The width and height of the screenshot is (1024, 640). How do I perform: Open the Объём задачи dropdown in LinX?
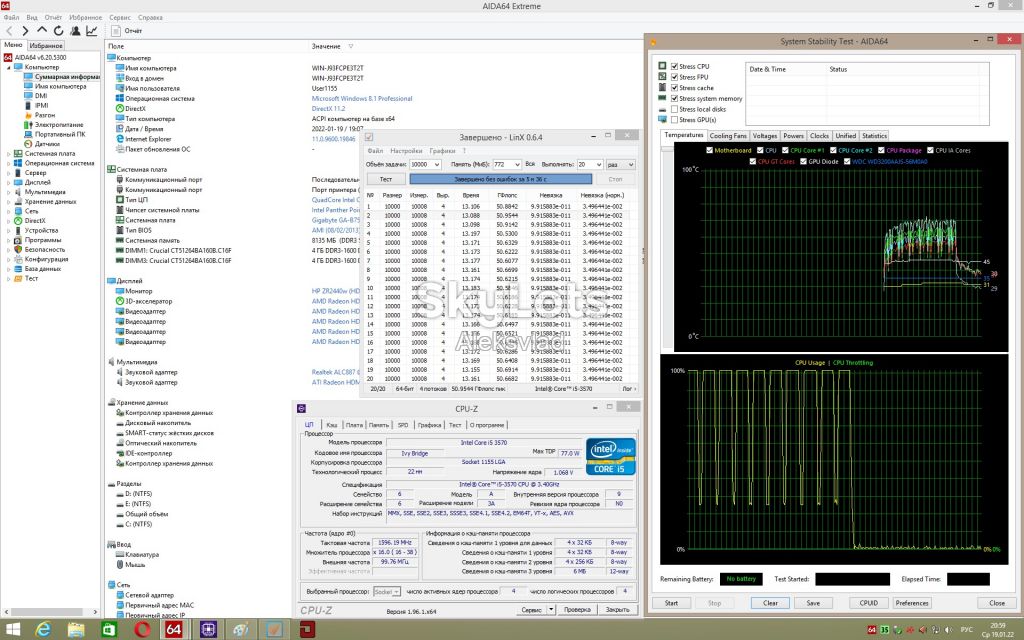click(436, 165)
